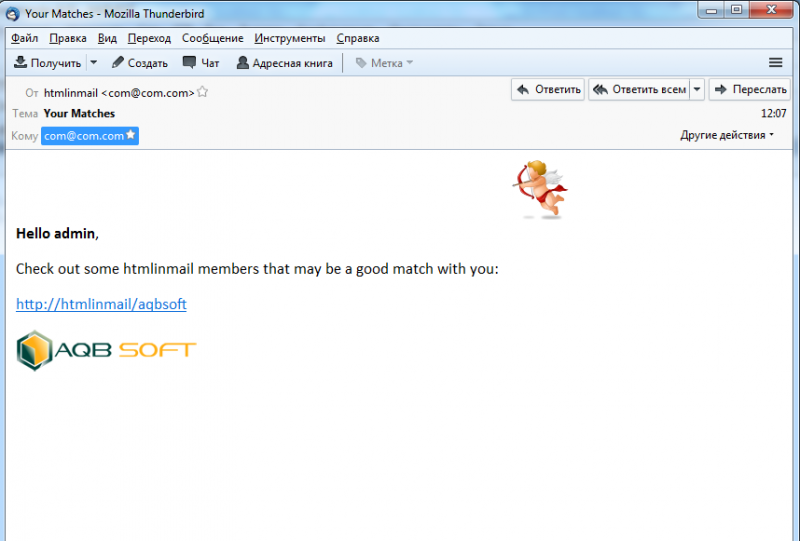The width and height of the screenshot is (800, 541).
Task: Minimize the Thunderbird window
Action: tap(712, 10)
